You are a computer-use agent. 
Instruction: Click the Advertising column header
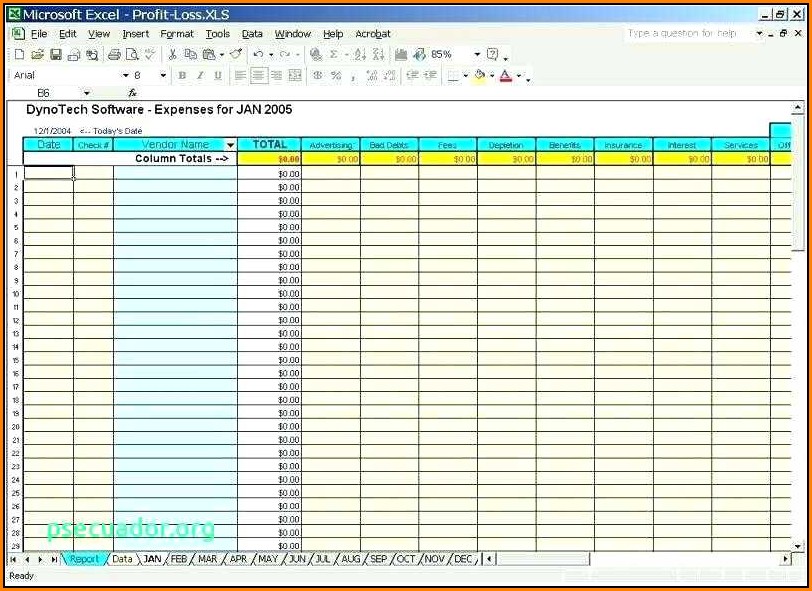click(x=331, y=145)
